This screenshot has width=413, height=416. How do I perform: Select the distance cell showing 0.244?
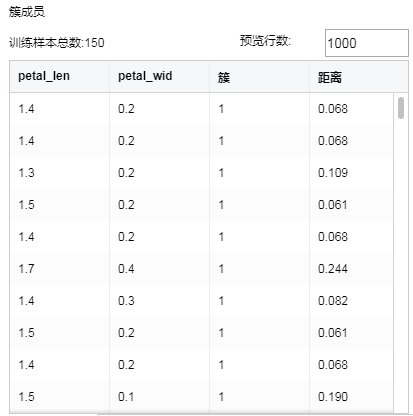click(333, 269)
